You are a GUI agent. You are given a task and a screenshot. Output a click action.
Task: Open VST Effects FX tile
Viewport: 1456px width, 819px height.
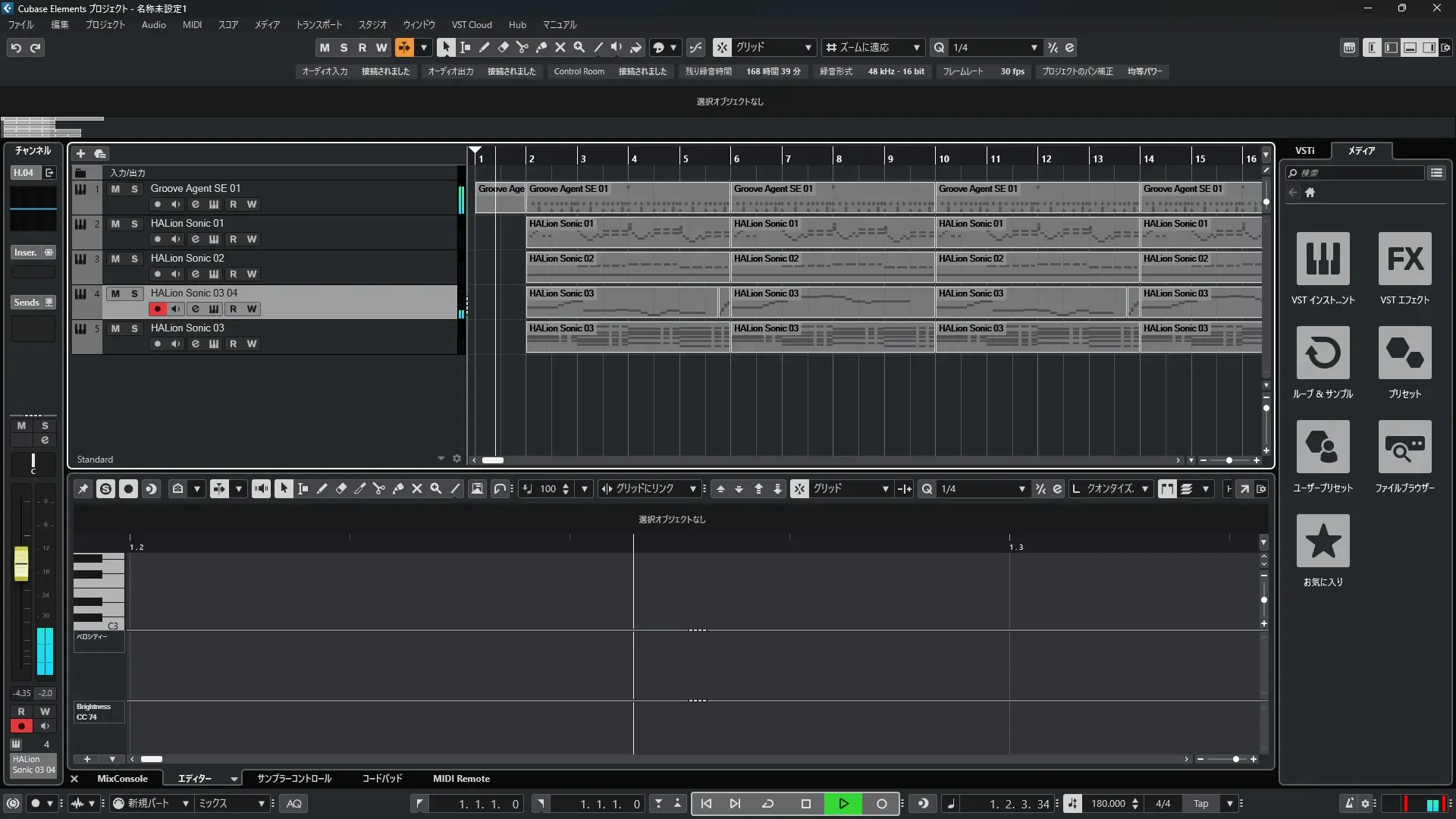coord(1404,259)
